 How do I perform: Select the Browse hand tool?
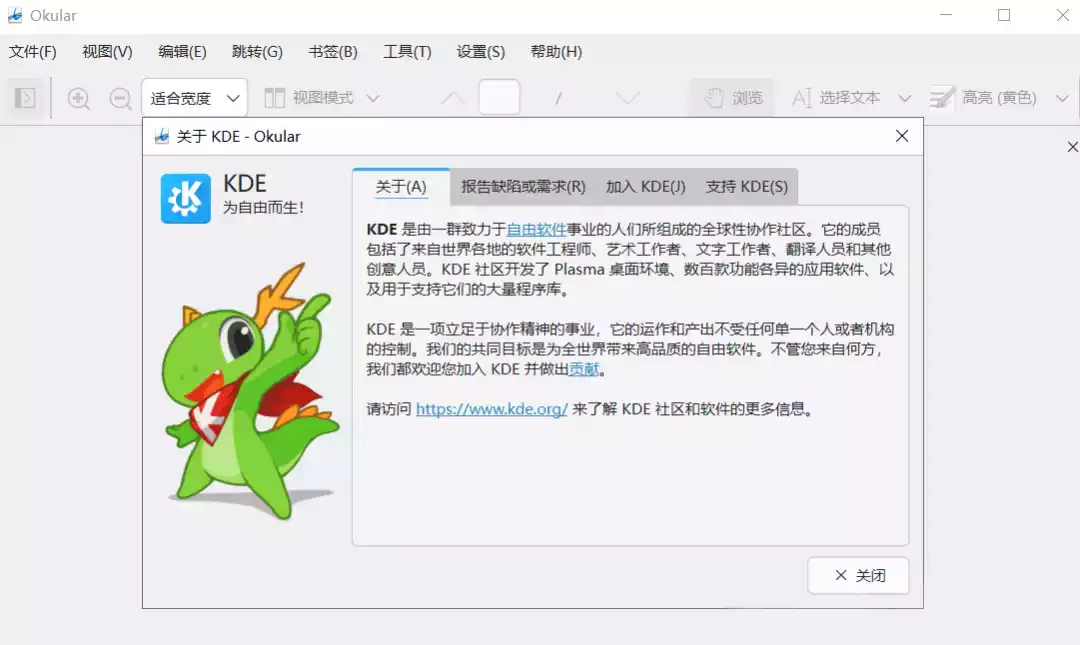(x=733, y=98)
